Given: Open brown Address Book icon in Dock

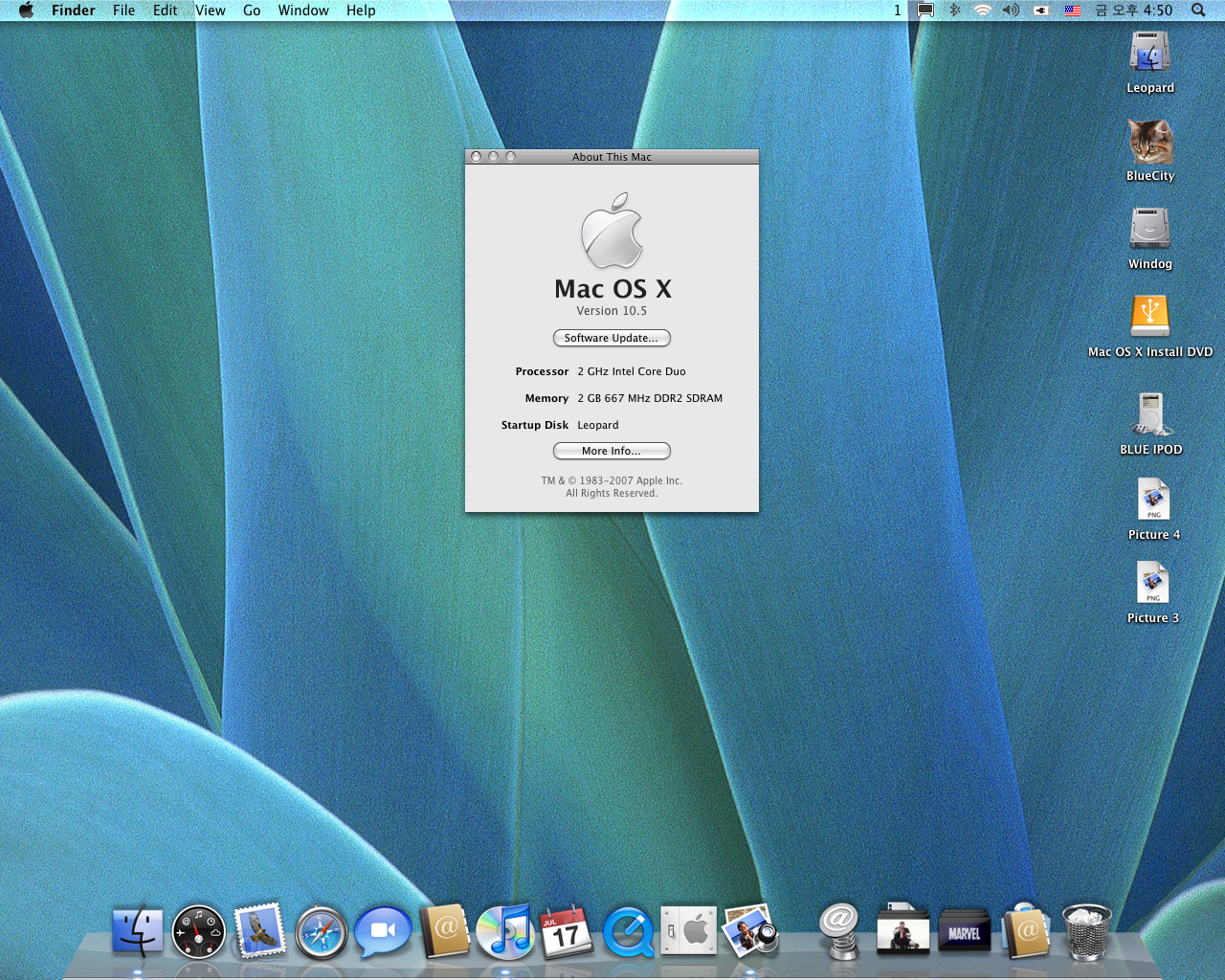Looking at the screenshot, I should 445,930.
